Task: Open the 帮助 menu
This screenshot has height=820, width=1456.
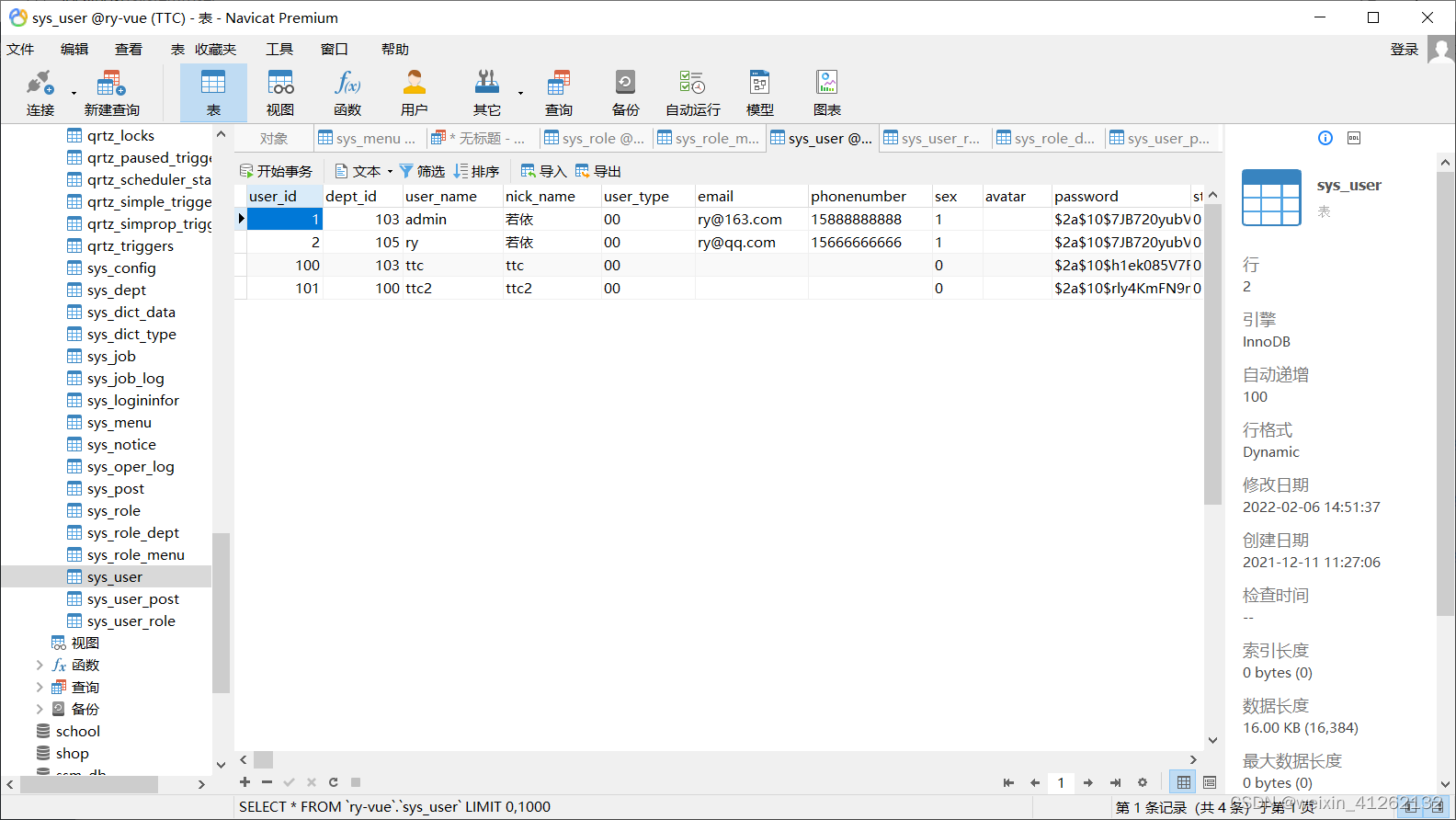Action: 395,50
